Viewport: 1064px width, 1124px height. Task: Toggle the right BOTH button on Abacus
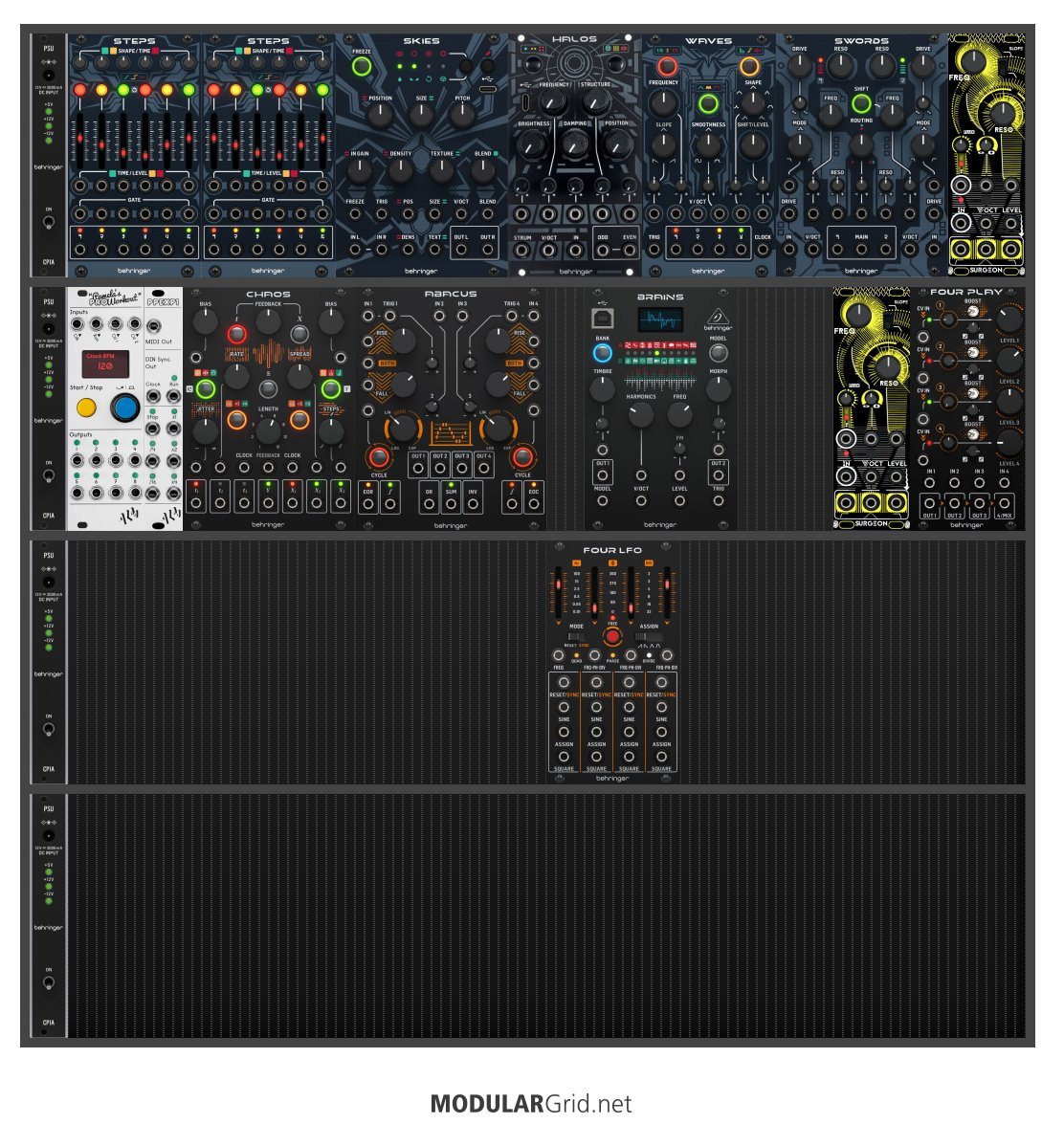(514, 364)
